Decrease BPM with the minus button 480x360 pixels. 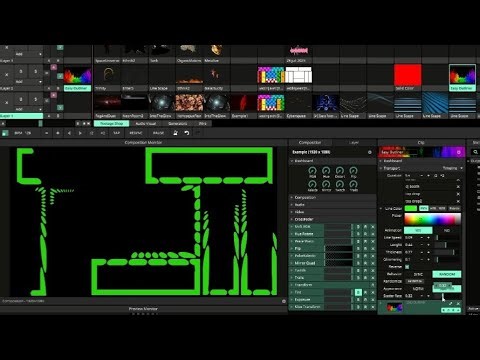pyautogui.click(x=47, y=133)
